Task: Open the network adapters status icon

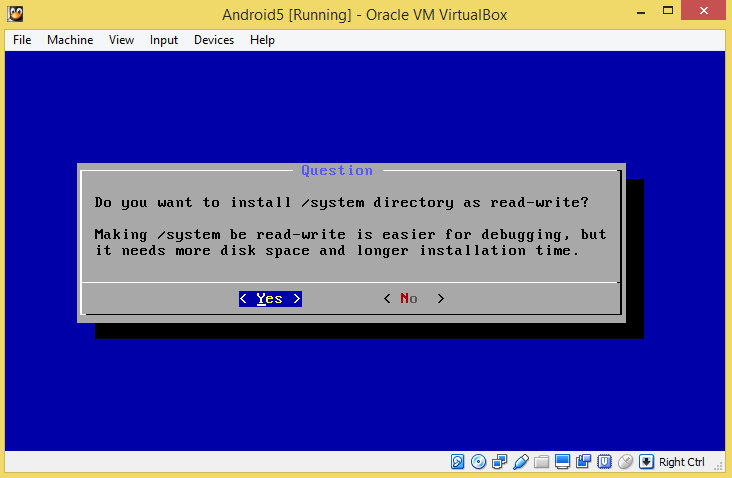Action: pyautogui.click(x=500, y=462)
